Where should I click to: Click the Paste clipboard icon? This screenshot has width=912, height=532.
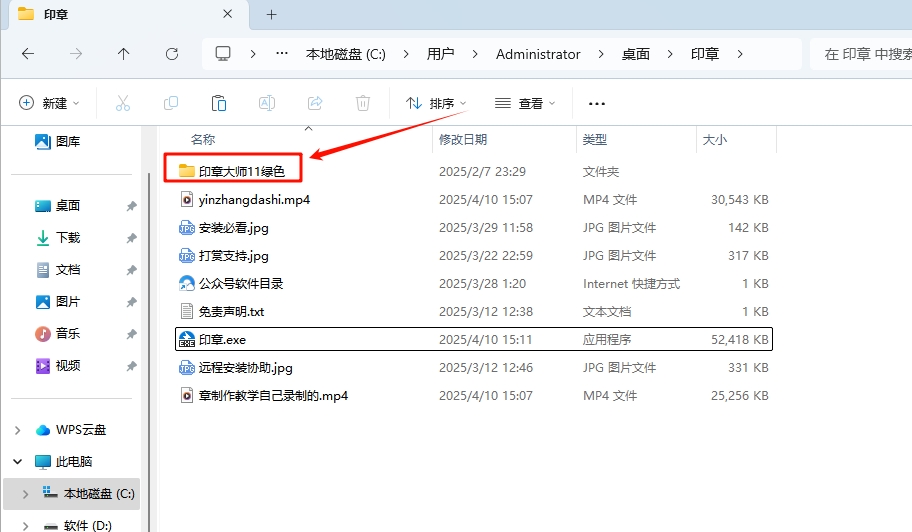pos(219,103)
